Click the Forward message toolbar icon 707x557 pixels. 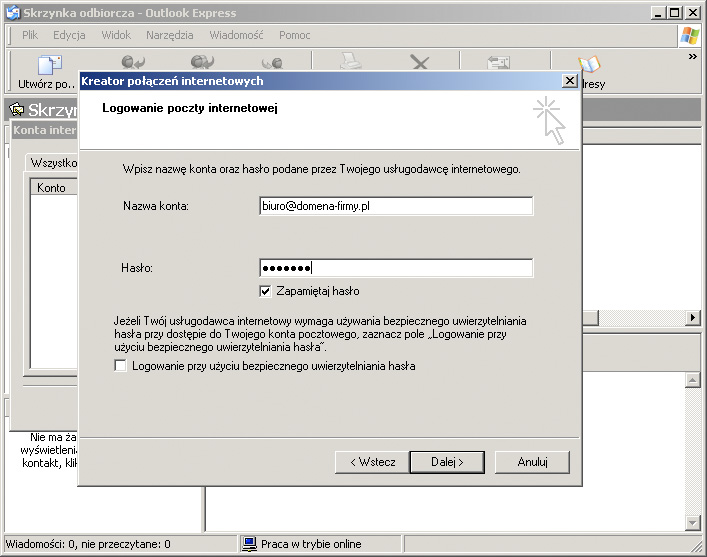pos(272,63)
